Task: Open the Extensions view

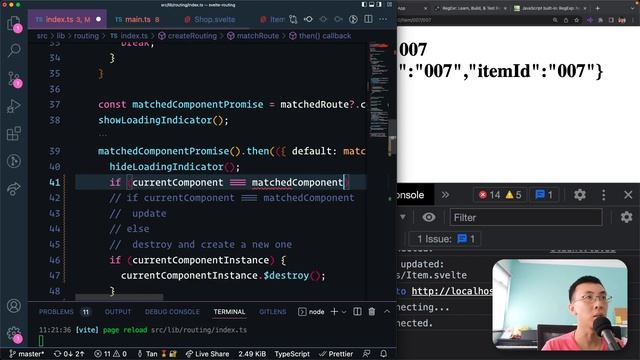Action: [14, 133]
